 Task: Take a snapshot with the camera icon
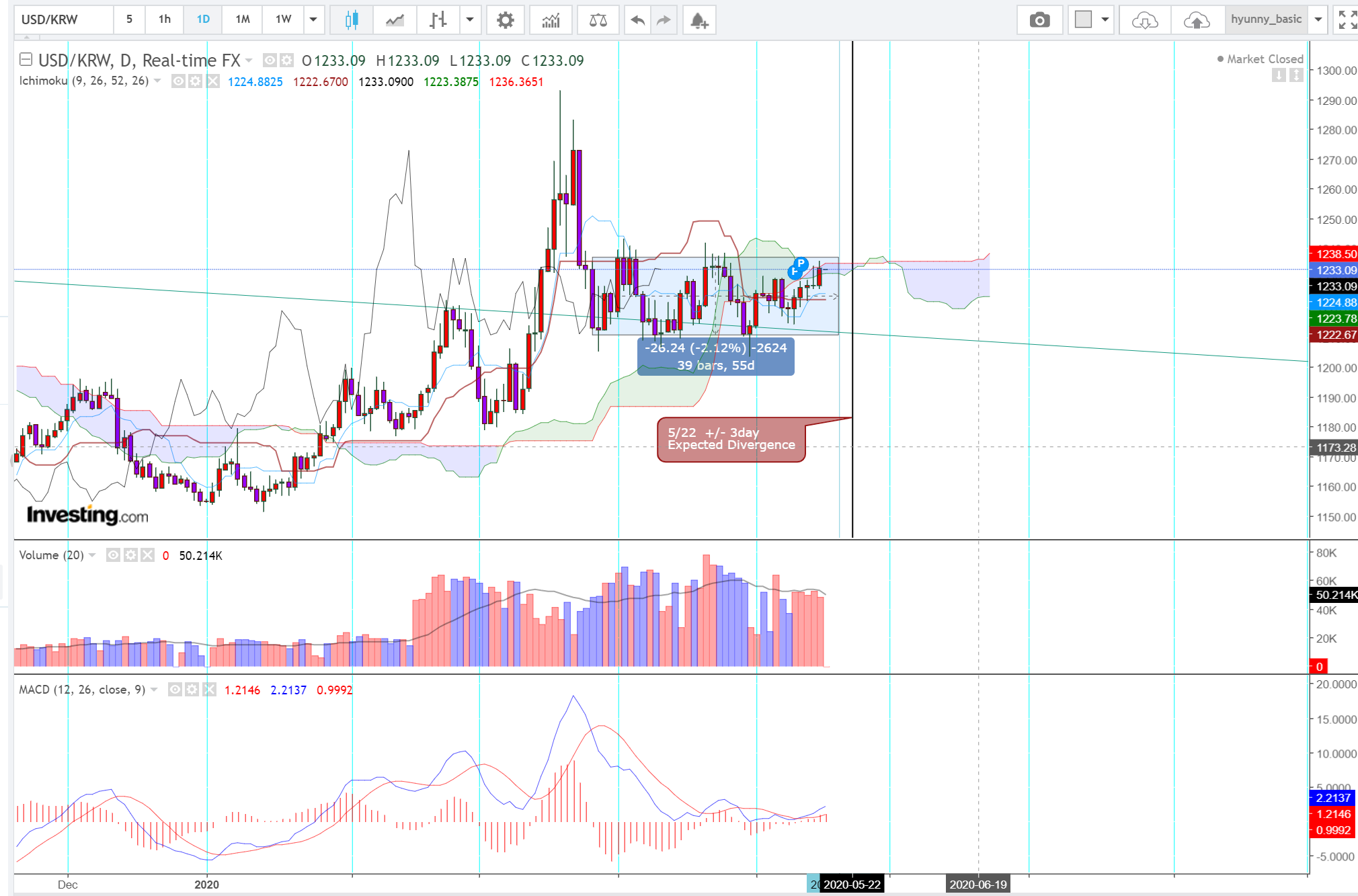tap(1039, 20)
